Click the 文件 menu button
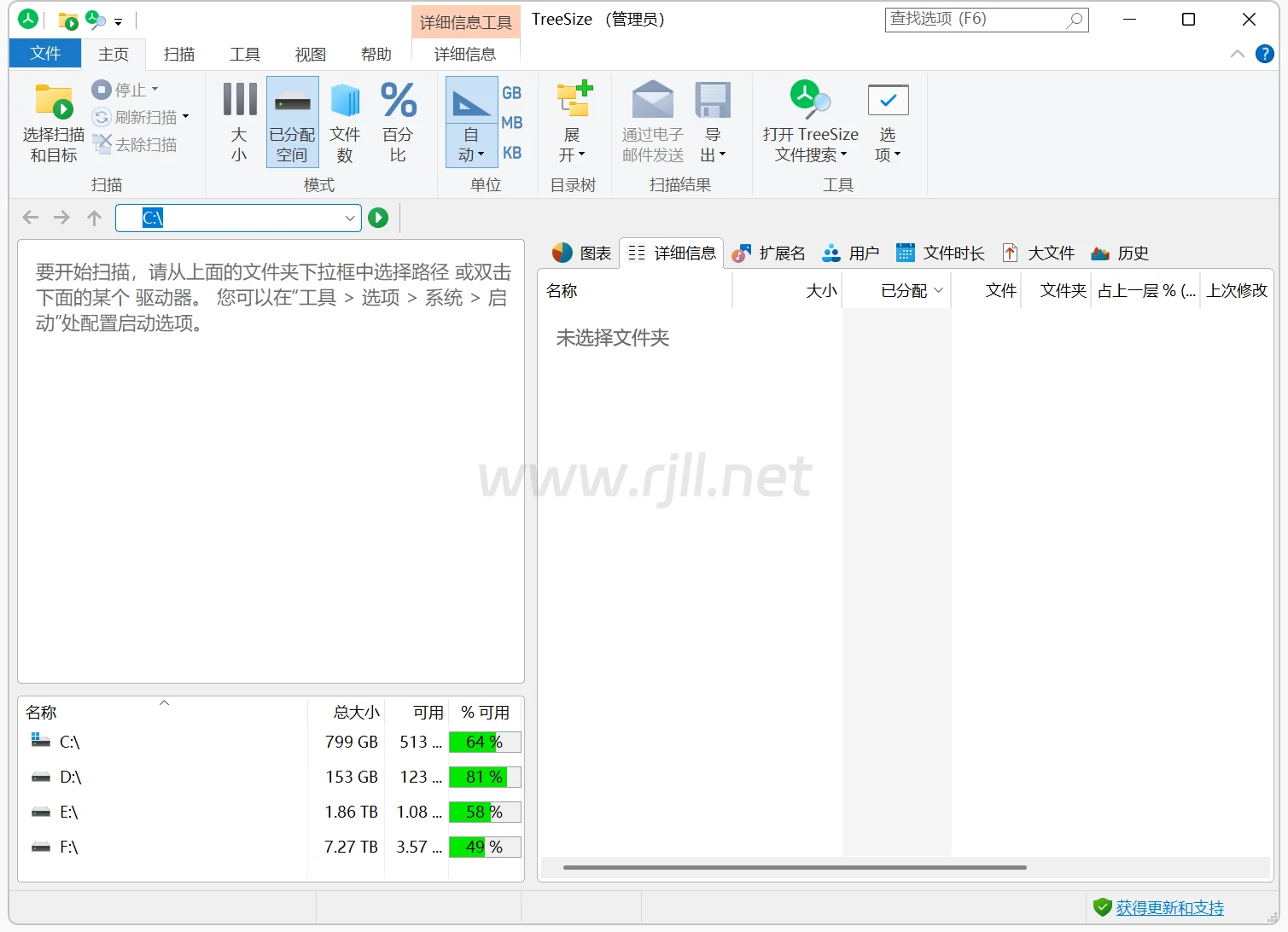 (x=45, y=54)
